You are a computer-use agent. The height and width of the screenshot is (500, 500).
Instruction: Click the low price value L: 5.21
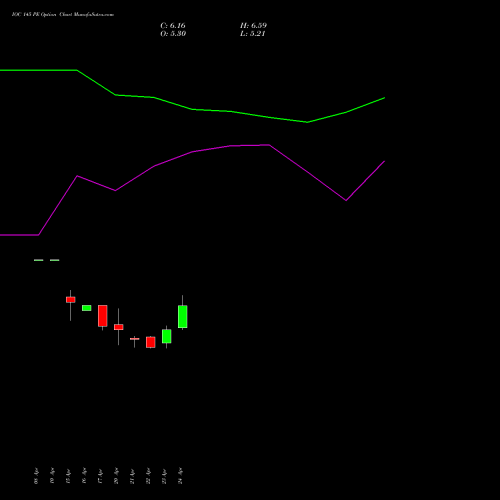[x=253, y=34]
